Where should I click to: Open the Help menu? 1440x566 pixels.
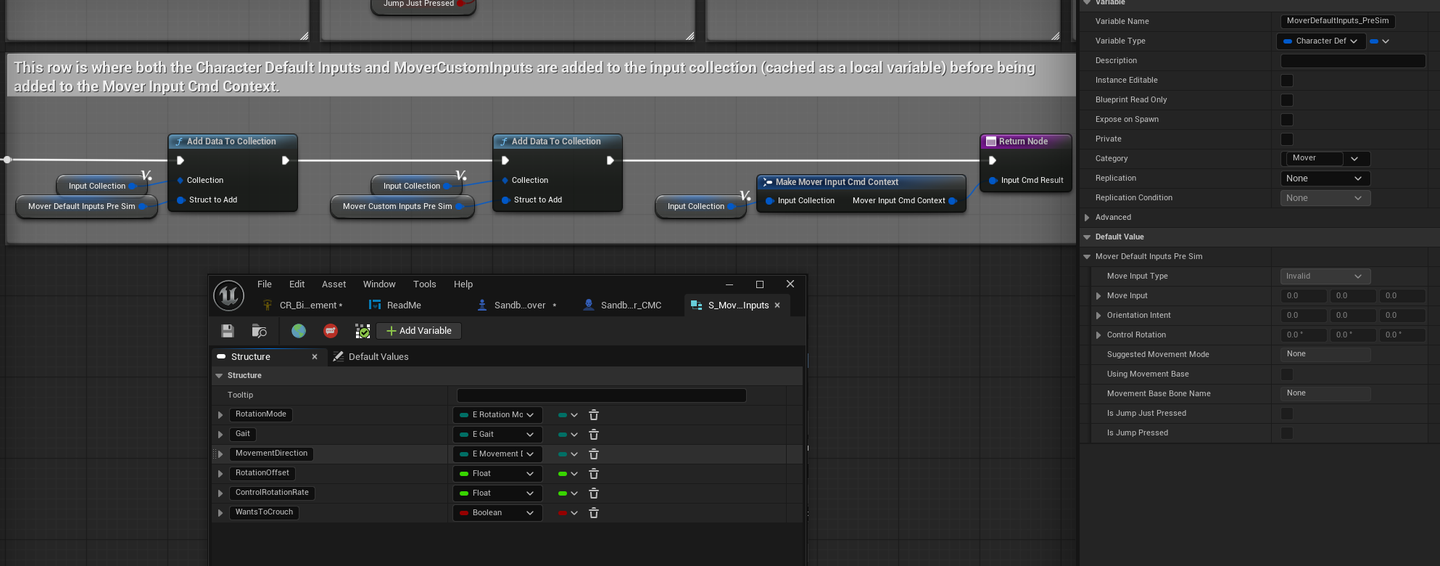[x=463, y=284]
